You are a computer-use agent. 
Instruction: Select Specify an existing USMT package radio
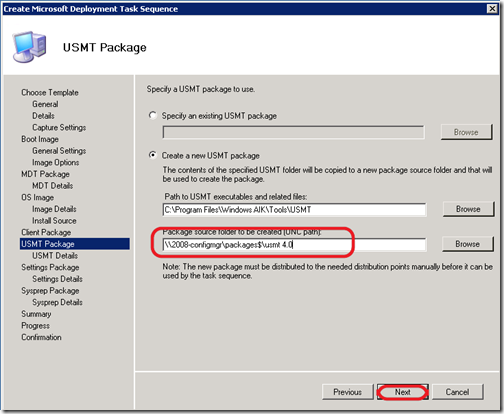tap(153, 116)
